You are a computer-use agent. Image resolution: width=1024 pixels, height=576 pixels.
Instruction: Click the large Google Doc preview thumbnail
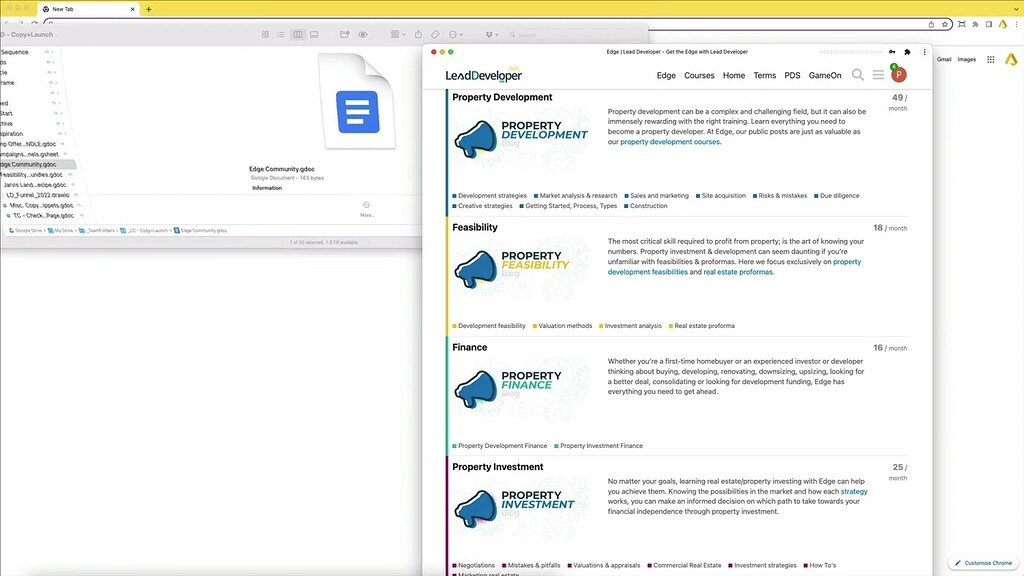click(x=357, y=101)
